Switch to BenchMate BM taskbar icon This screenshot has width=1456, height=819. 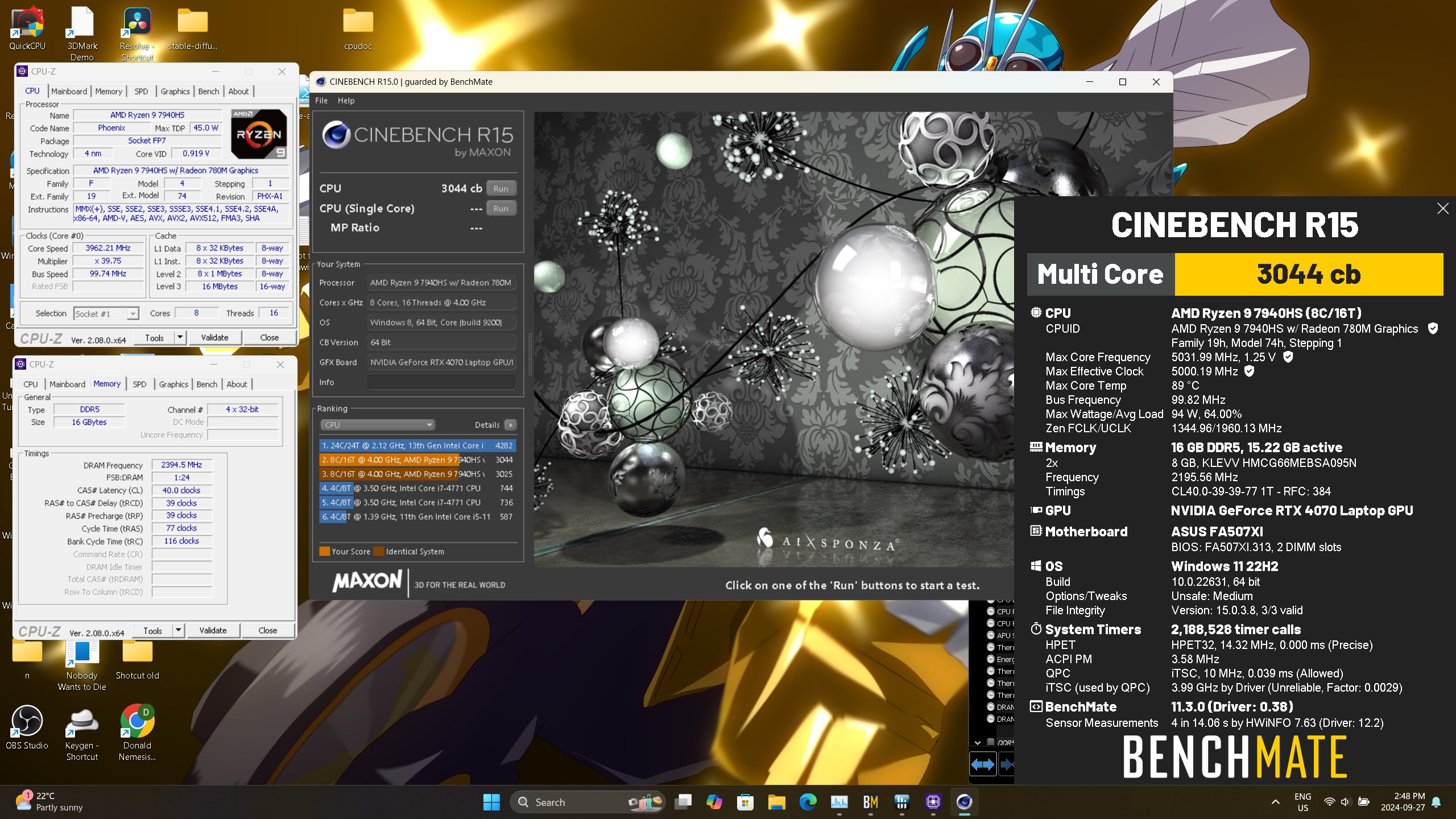[870, 802]
